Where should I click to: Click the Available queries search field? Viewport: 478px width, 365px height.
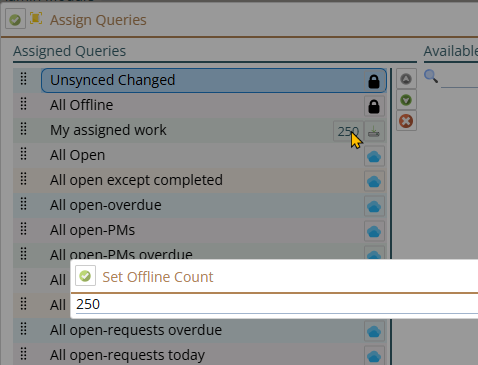pyautogui.click(x=459, y=79)
